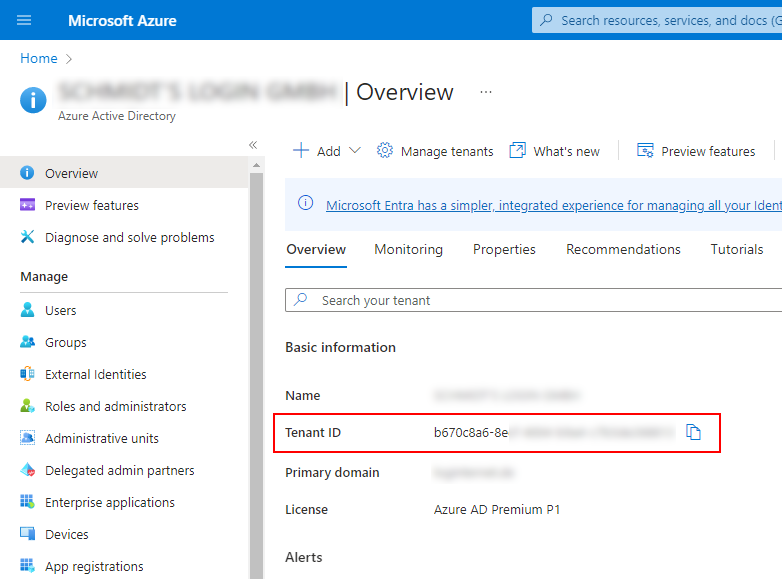
Task: Click the plus icon for Add
Action: (301, 150)
